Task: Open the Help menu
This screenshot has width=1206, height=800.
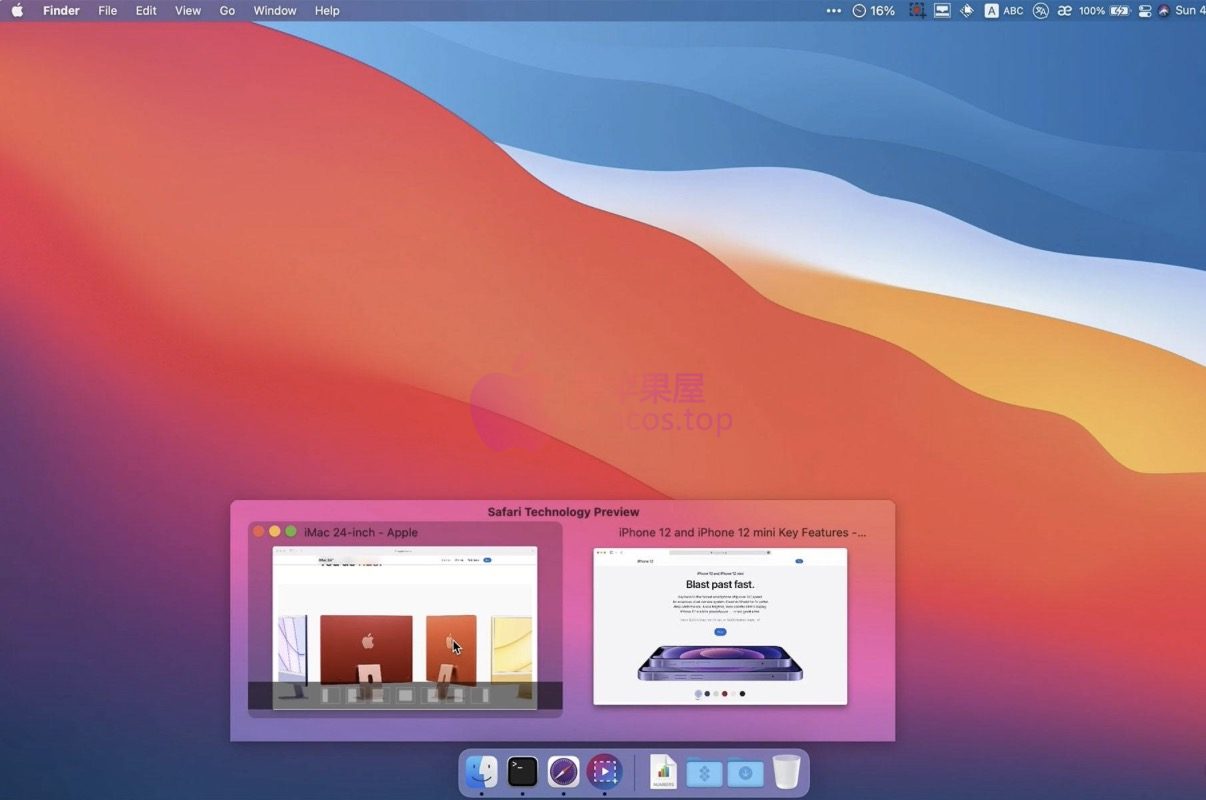Action: click(327, 10)
